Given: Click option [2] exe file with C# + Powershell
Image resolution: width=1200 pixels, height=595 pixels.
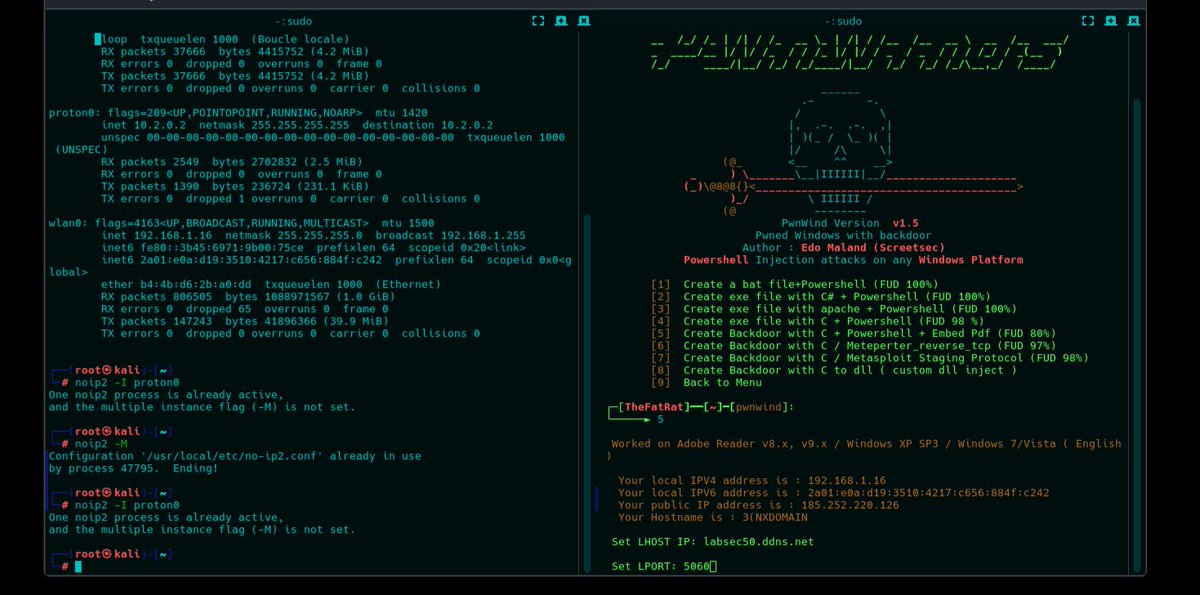Looking at the screenshot, I should (x=820, y=297).
